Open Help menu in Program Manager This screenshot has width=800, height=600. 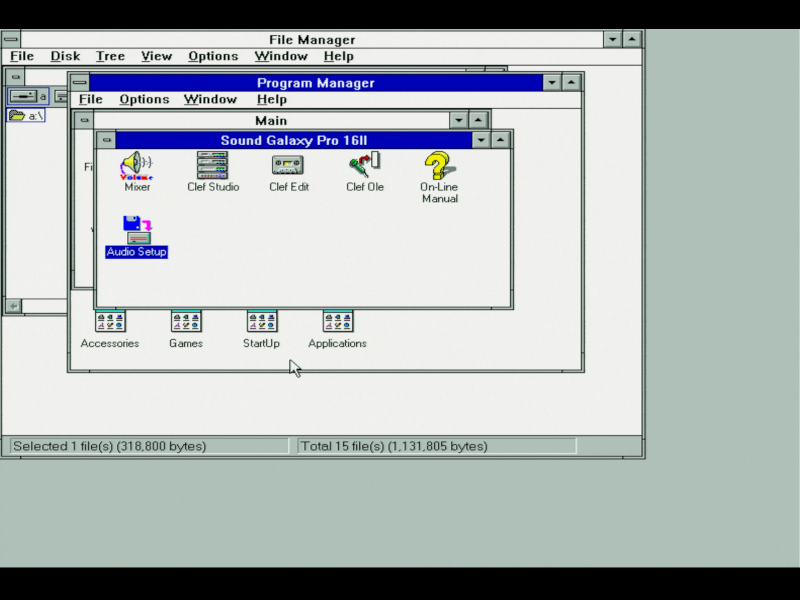click(x=272, y=99)
